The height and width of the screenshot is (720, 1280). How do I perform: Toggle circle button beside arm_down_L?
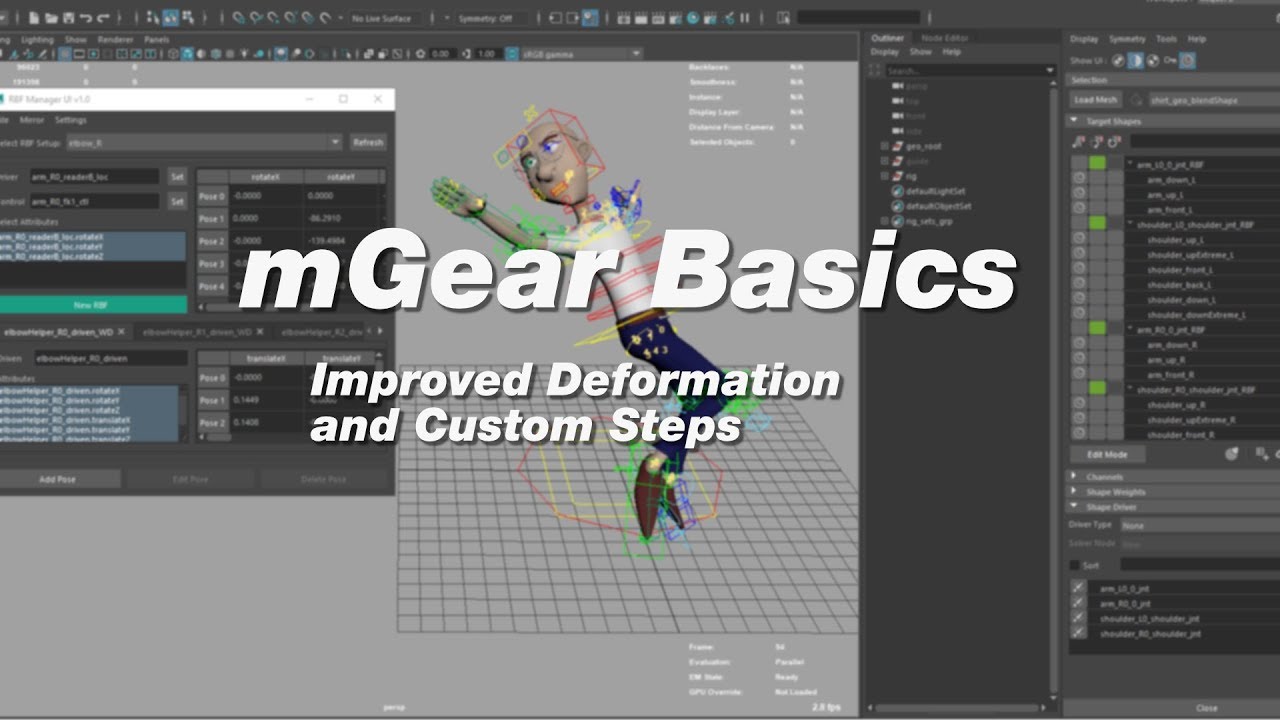coord(1079,179)
